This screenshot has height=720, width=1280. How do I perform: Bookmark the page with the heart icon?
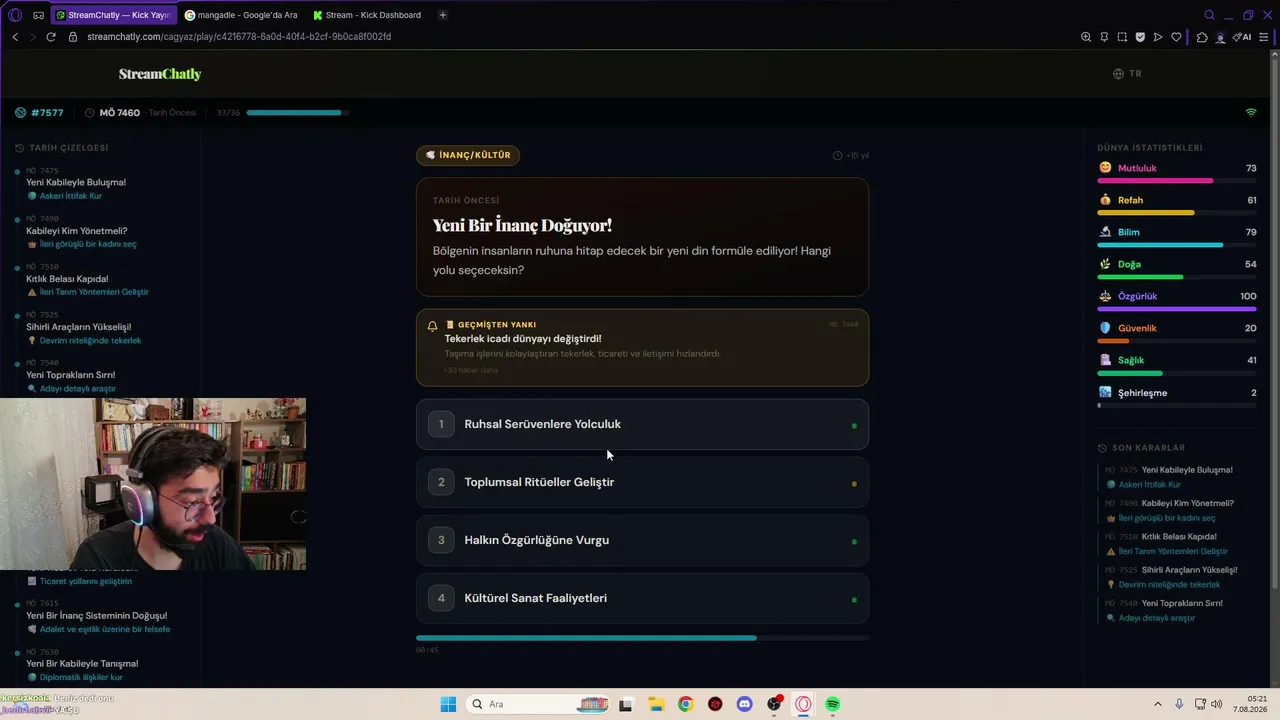1176,37
